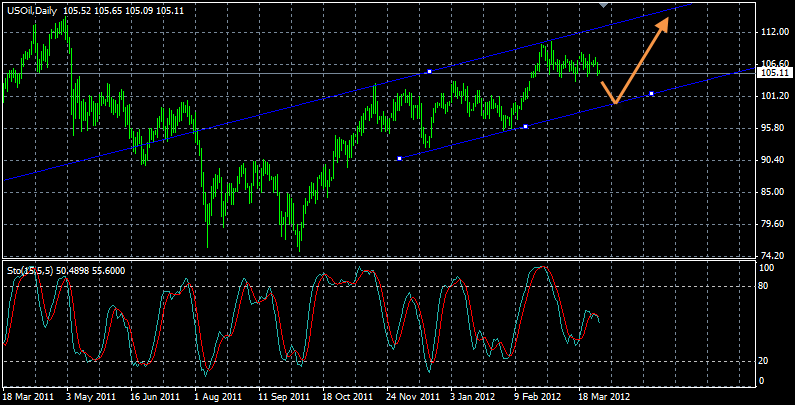The height and width of the screenshot is (405, 795).
Task: Click the stochastic 100 level label
Action: tap(768, 268)
